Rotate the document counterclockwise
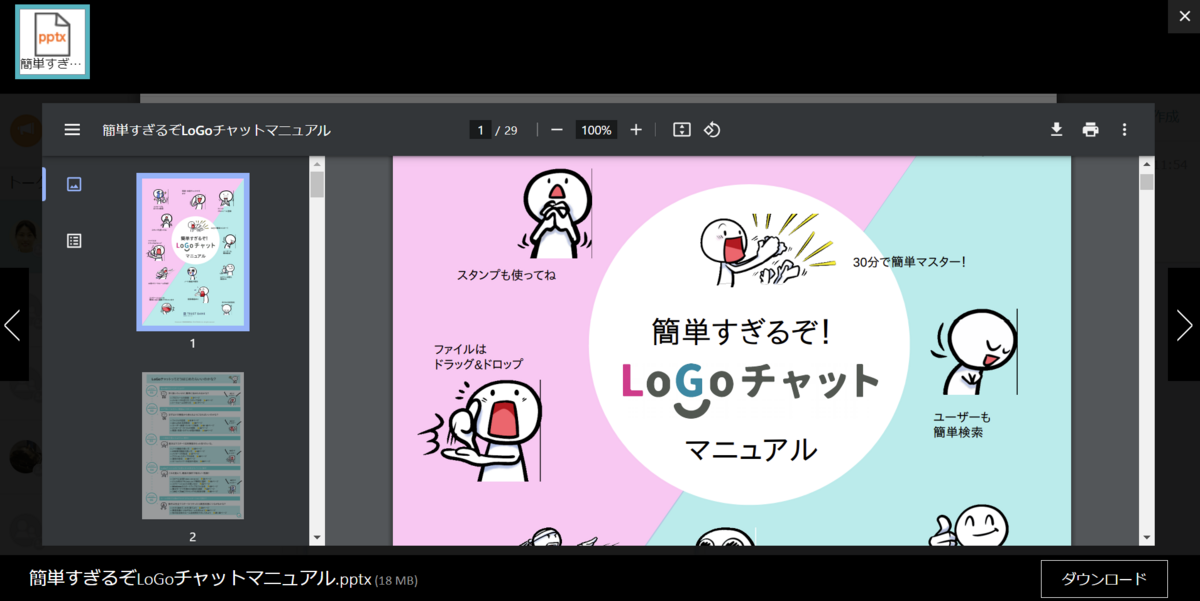This screenshot has height=601, width=1200. 712,130
